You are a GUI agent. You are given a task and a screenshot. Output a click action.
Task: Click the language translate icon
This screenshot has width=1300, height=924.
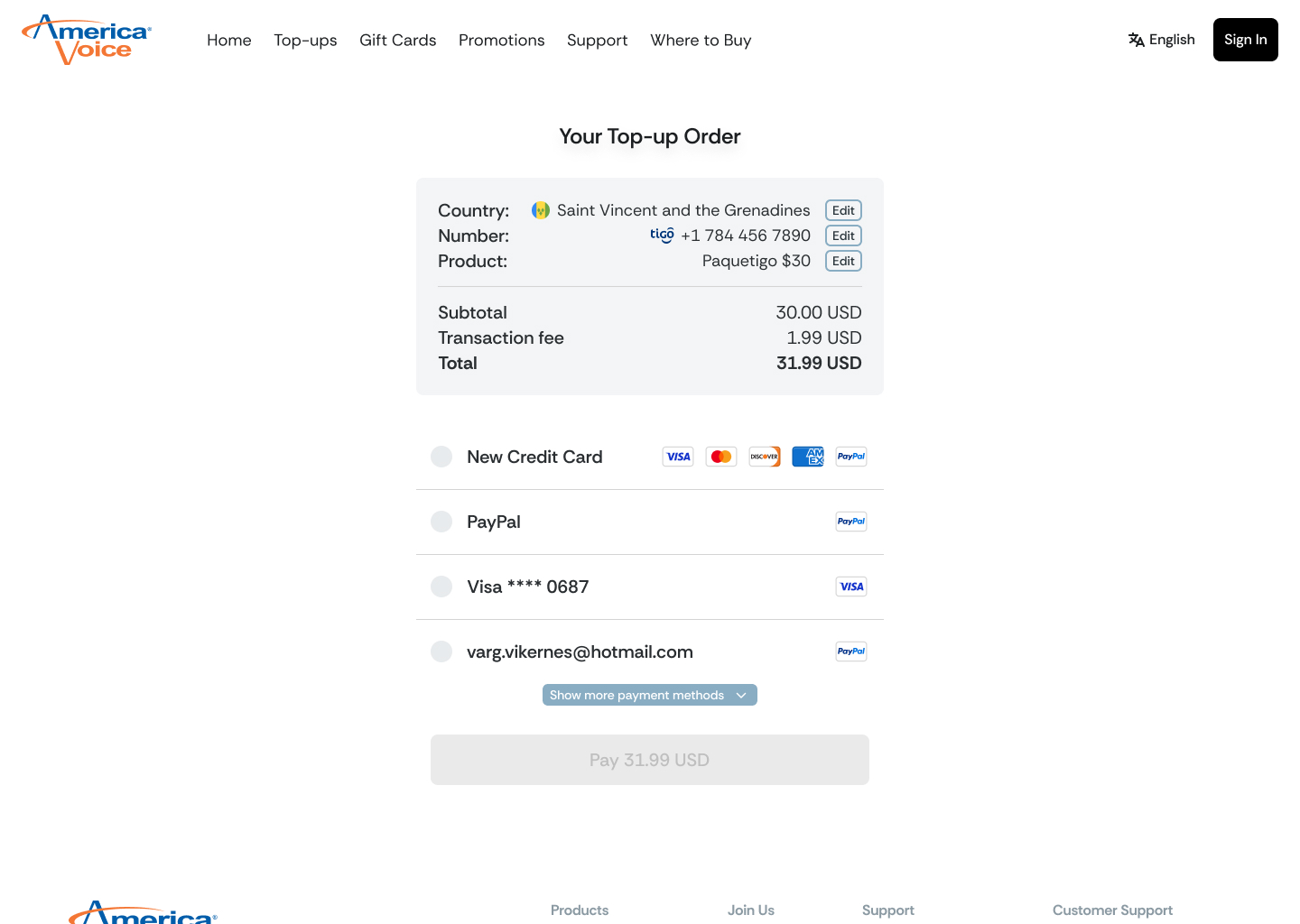pyautogui.click(x=1137, y=40)
